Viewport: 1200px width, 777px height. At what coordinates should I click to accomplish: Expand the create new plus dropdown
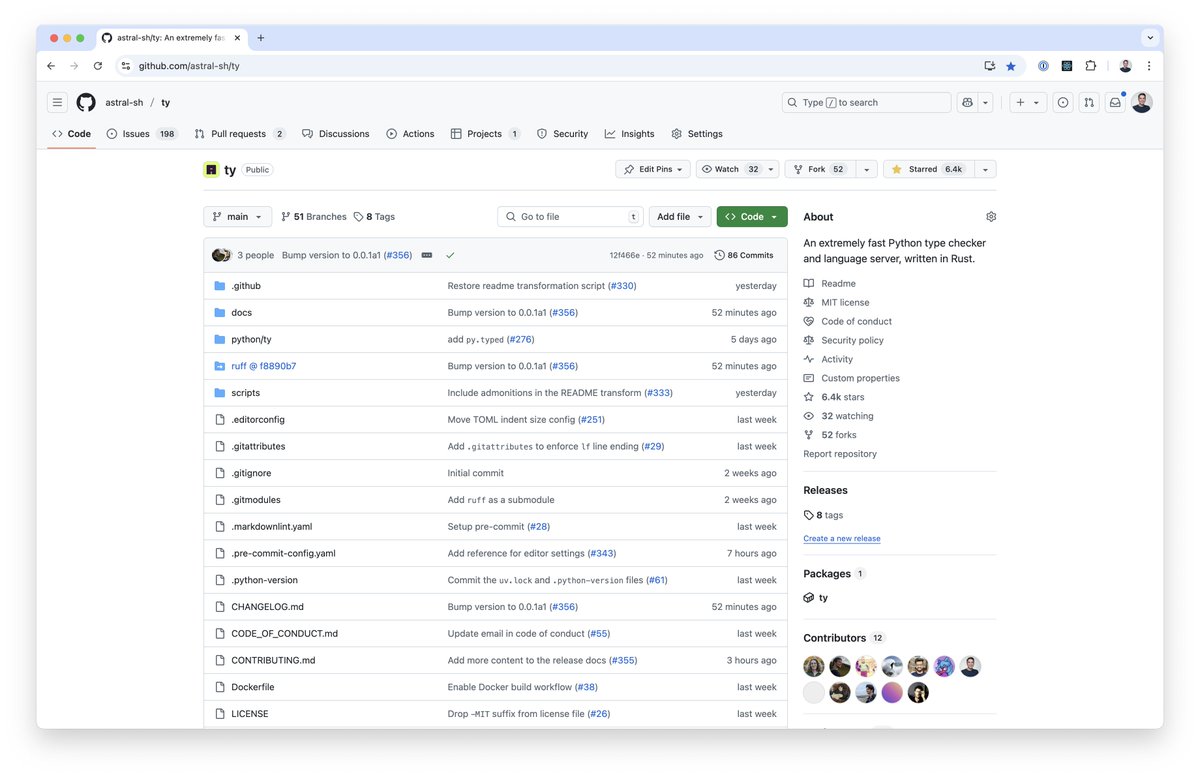pos(1028,102)
